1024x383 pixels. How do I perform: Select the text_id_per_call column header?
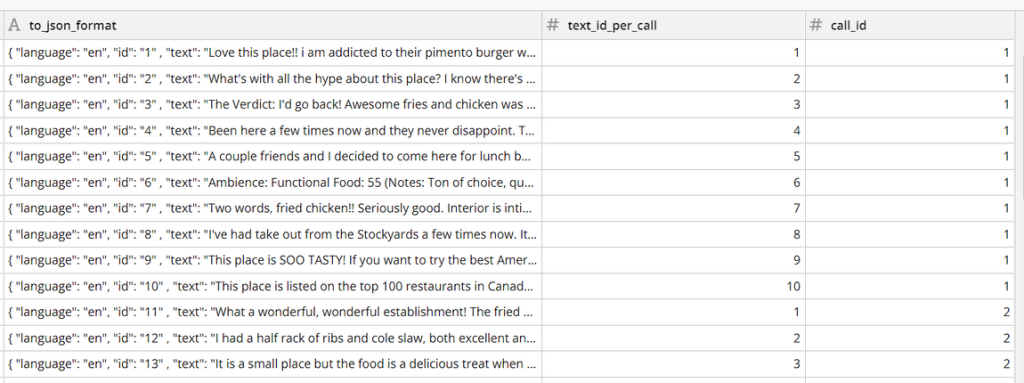coord(673,25)
